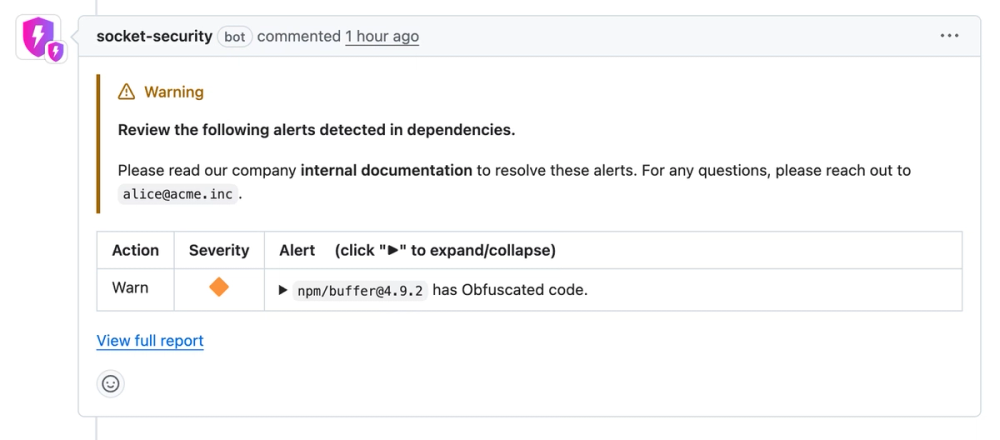Click the socket-security shield avatar

38,36
